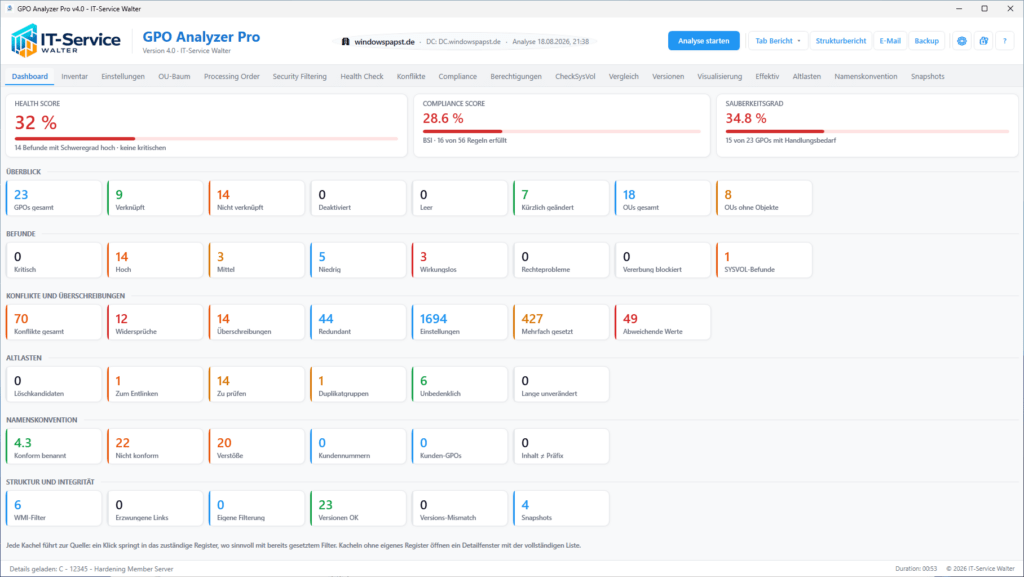Open the Compliance Score 28.6 % card
Viewport: 1024px width, 577px height.
[562, 125]
